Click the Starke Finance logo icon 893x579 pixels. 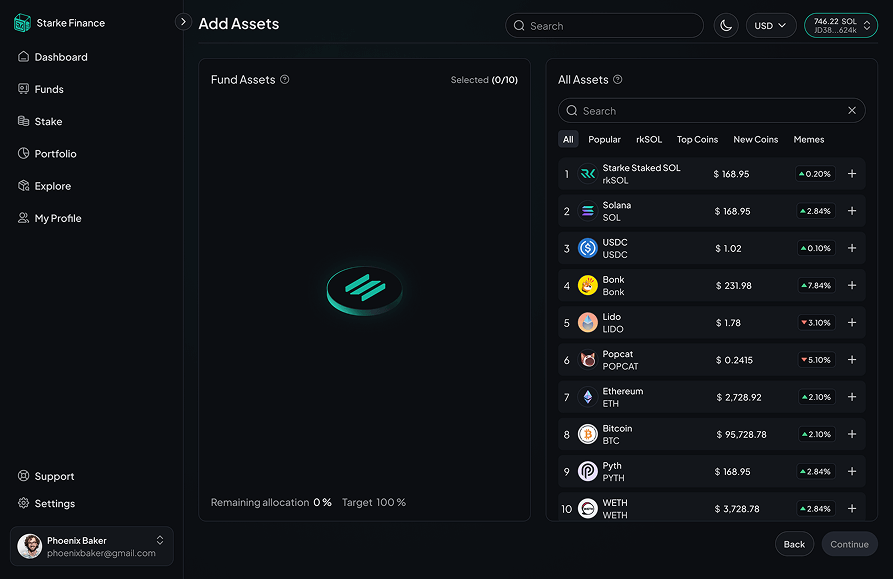[22, 23]
